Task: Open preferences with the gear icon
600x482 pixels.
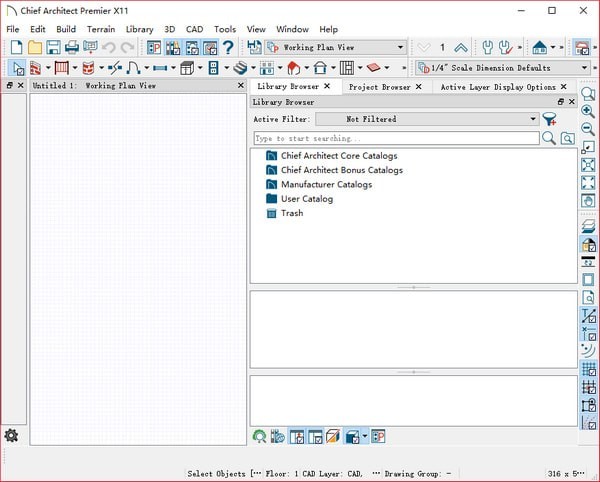Action: pyautogui.click(x=12, y=435)
